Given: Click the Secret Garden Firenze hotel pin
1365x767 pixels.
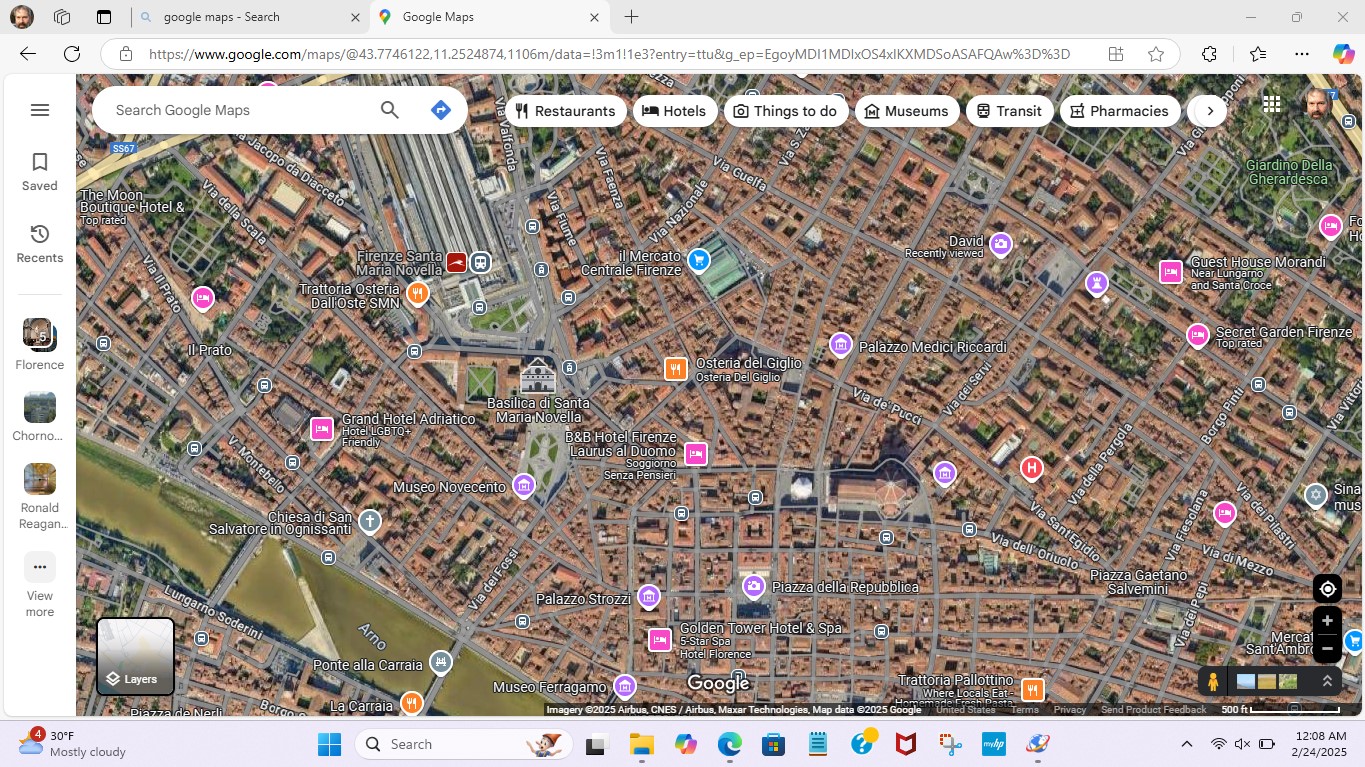Looking at the screenshot, I should tap(1198, 336).
